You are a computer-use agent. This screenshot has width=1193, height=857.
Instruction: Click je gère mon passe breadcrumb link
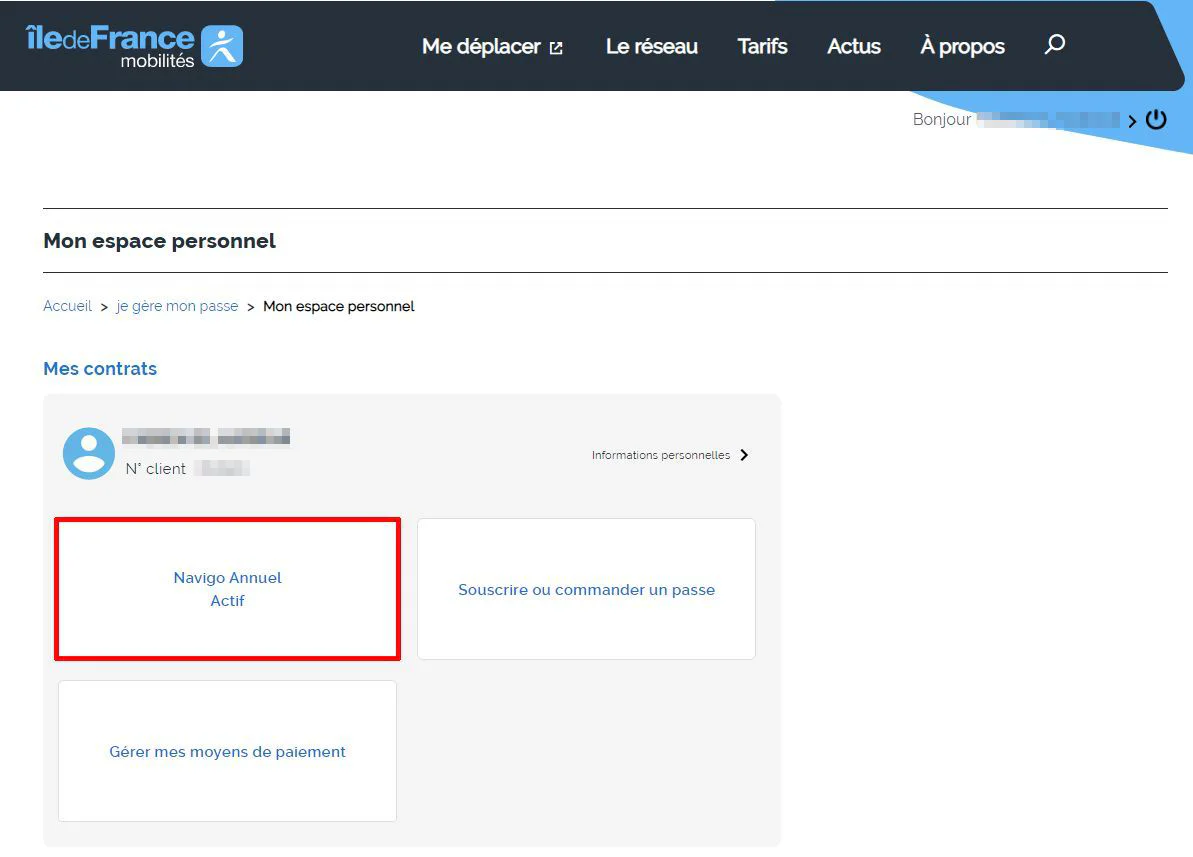(x=177, y=305)
